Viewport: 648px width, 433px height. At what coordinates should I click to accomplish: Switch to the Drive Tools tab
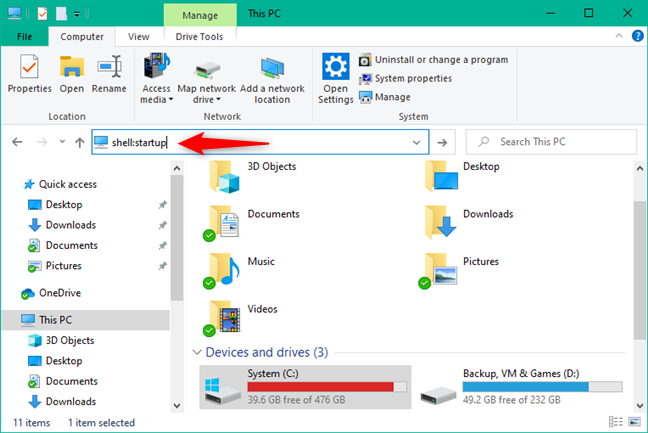point(199,37)
